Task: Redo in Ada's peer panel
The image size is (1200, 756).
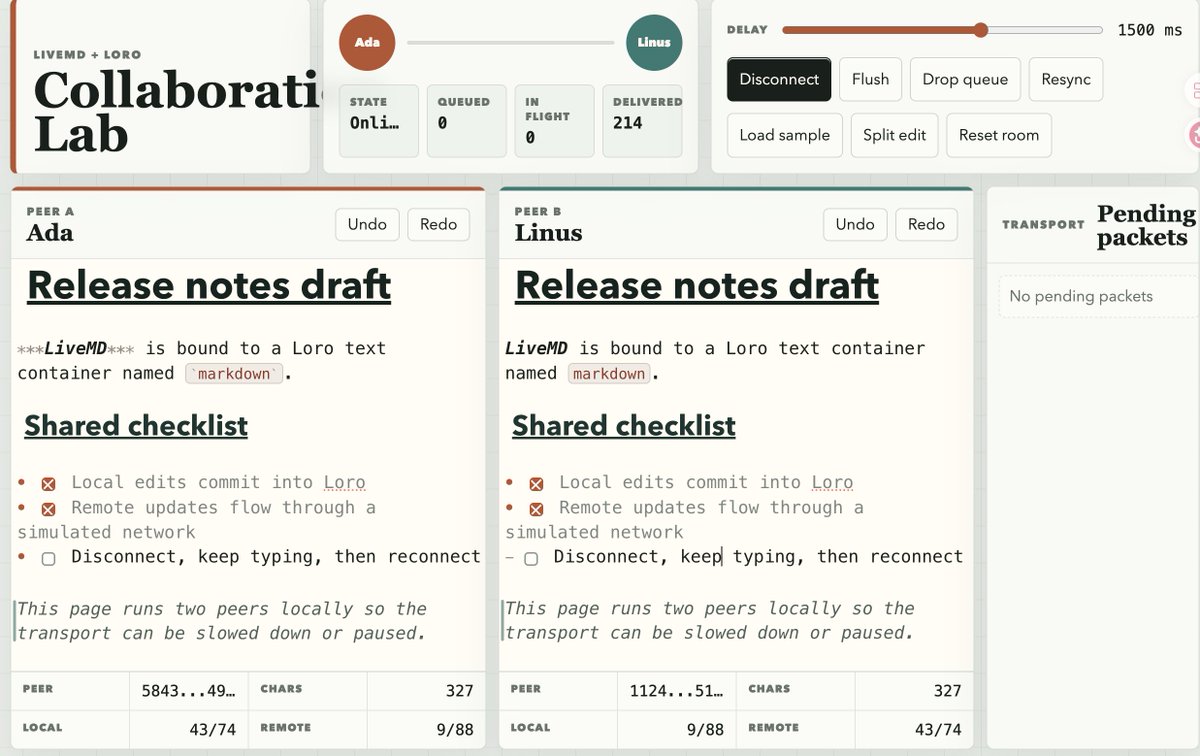Action: 438,224
